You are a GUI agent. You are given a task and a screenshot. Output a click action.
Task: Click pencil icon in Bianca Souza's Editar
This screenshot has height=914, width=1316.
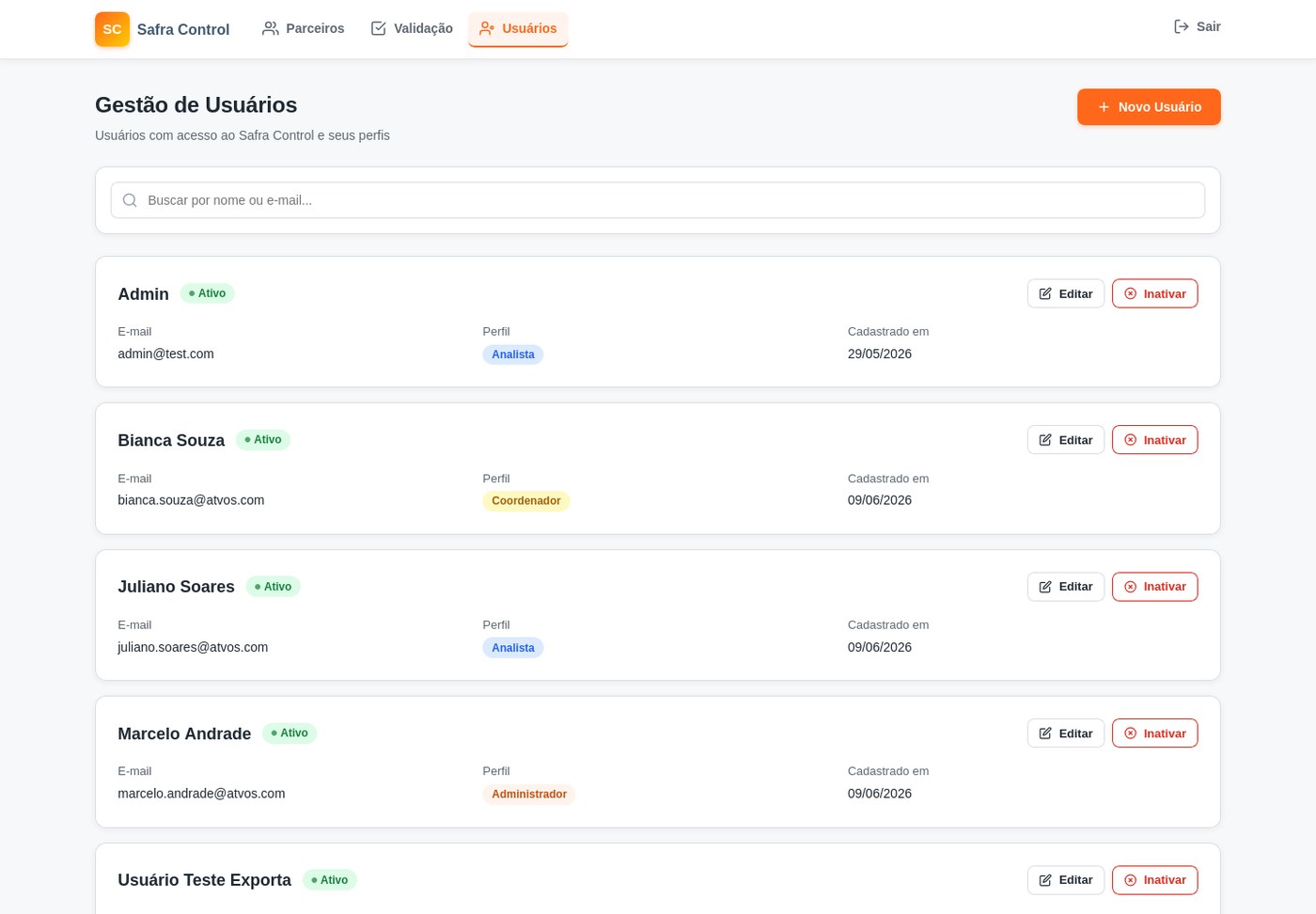pos(1045,440)
